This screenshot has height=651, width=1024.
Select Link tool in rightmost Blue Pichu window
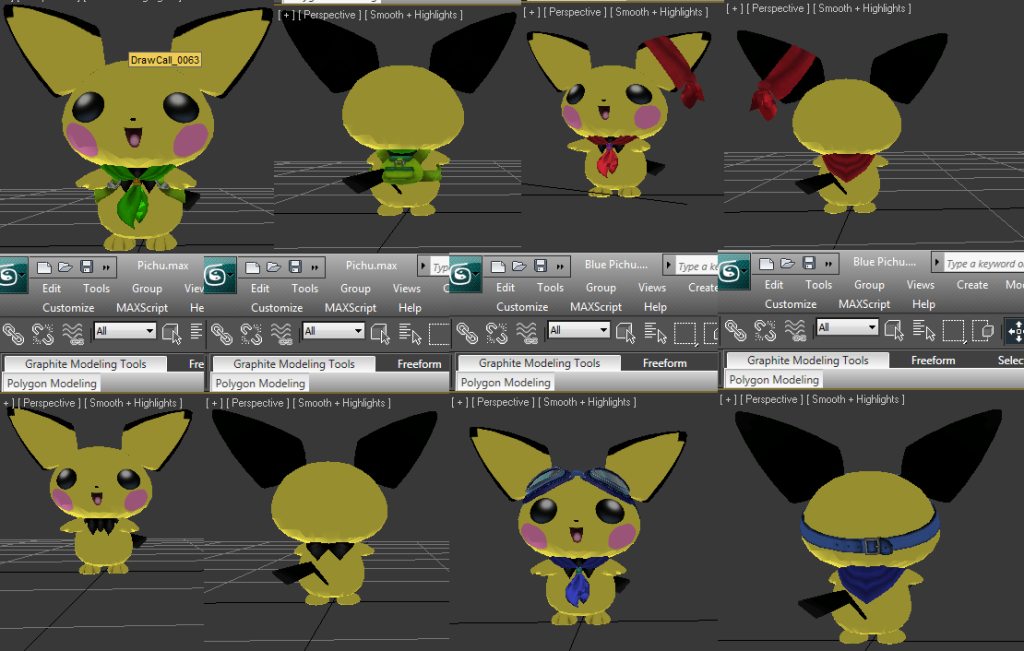(x=736, y=330)
